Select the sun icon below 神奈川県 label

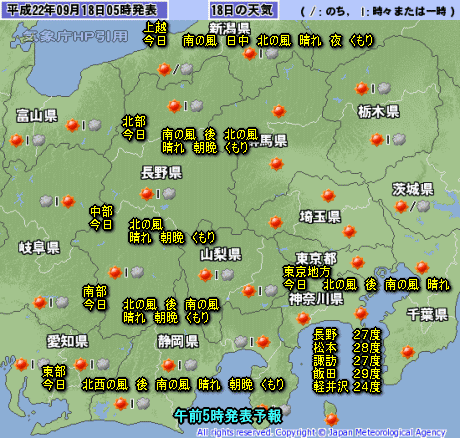pyautogui.click(x=303, y=318)
